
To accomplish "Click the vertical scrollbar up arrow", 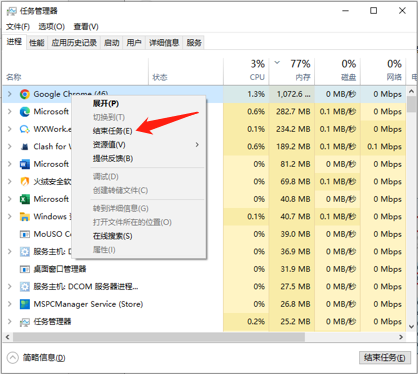I will (412, 91).
